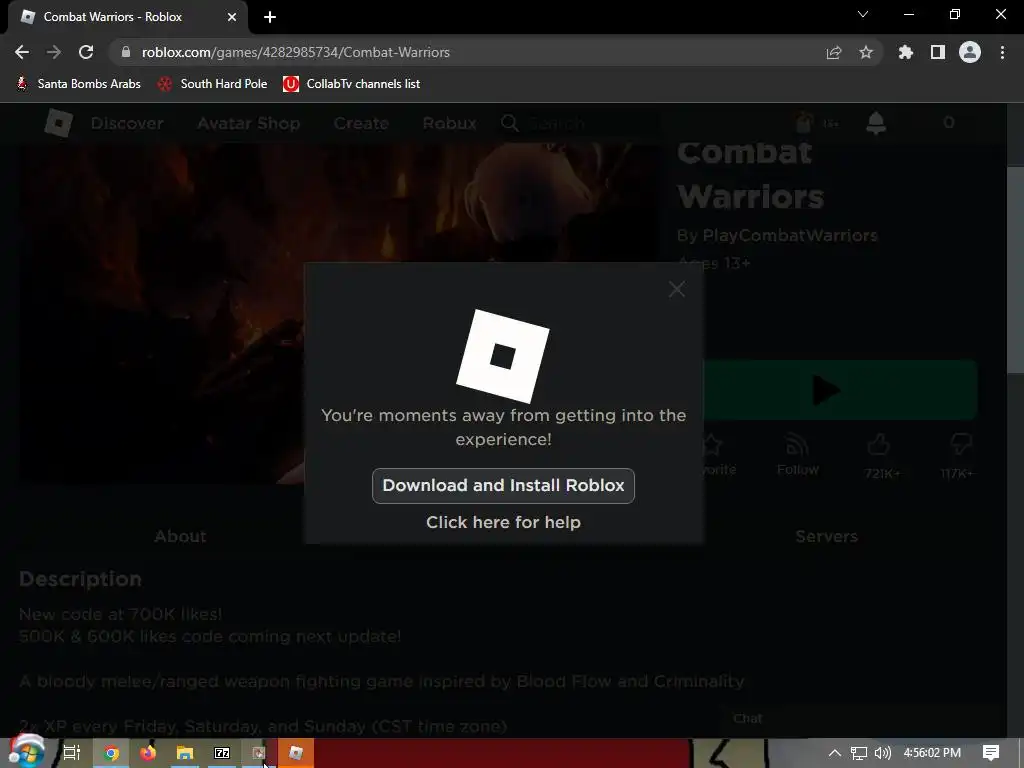This screenshot has height=768, width=1024.
Task: Open network status tray icon
Action: point(859,753)
